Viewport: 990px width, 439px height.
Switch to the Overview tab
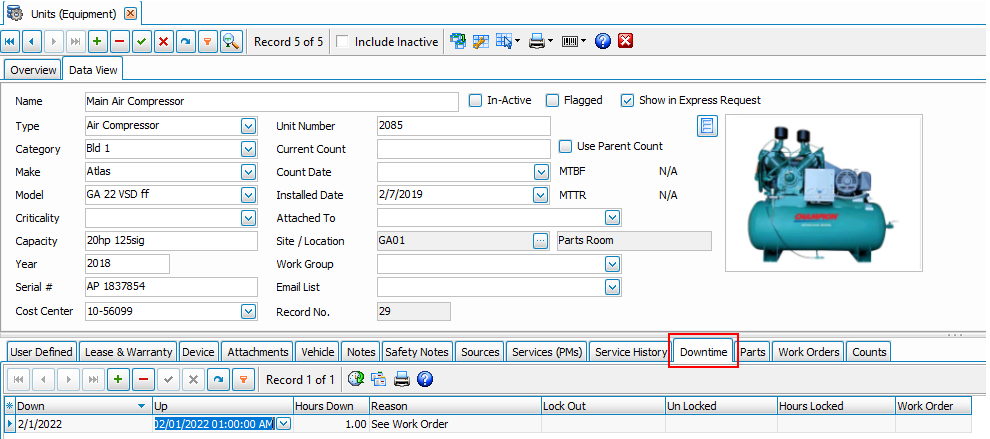coord(33,70)
